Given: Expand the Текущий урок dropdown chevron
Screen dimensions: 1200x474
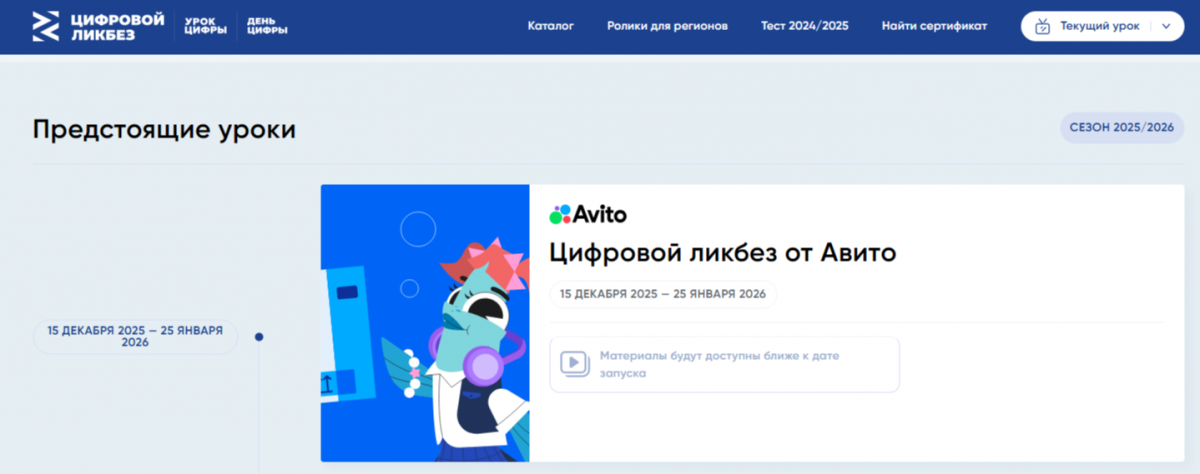Looking at the screenshot, I should 1166,27.
